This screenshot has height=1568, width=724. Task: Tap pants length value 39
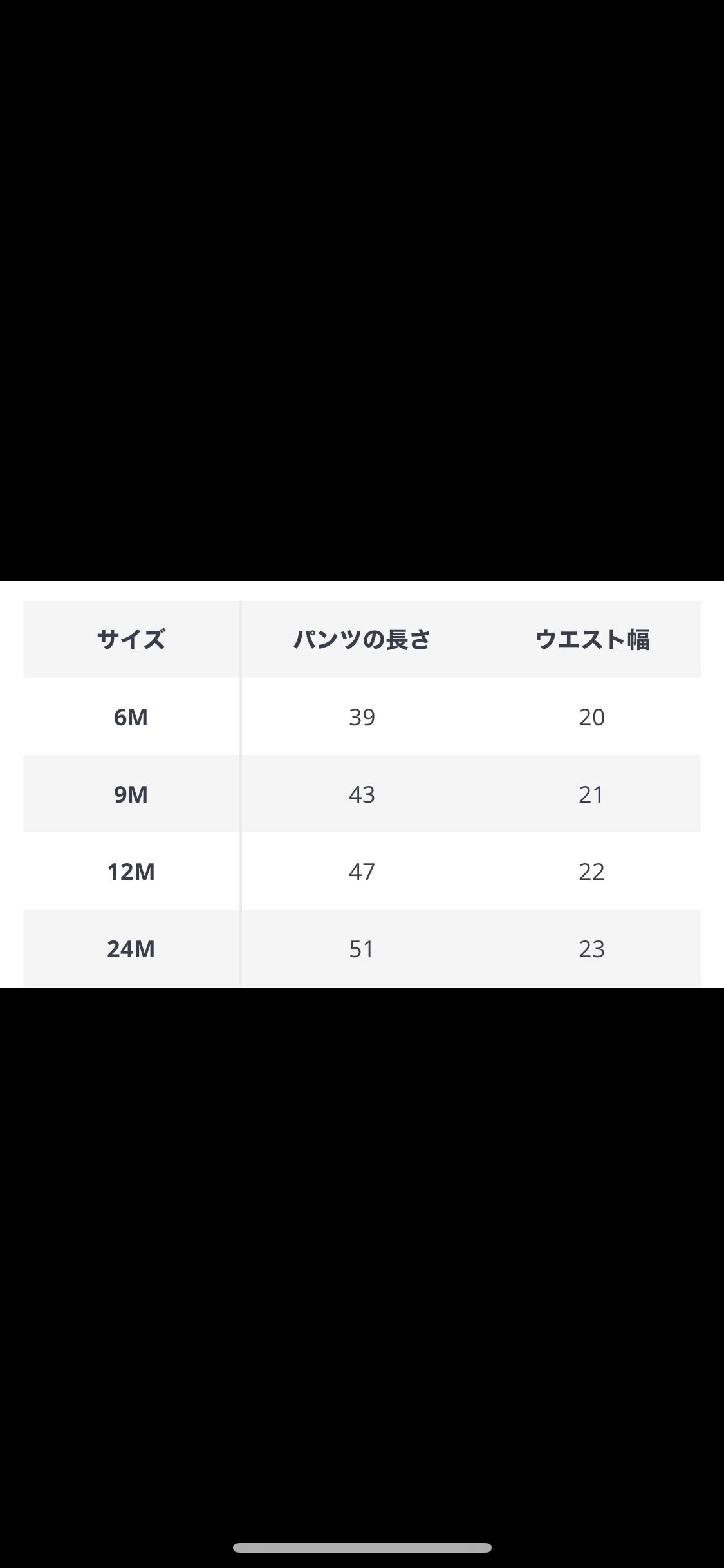pos(362,717)
